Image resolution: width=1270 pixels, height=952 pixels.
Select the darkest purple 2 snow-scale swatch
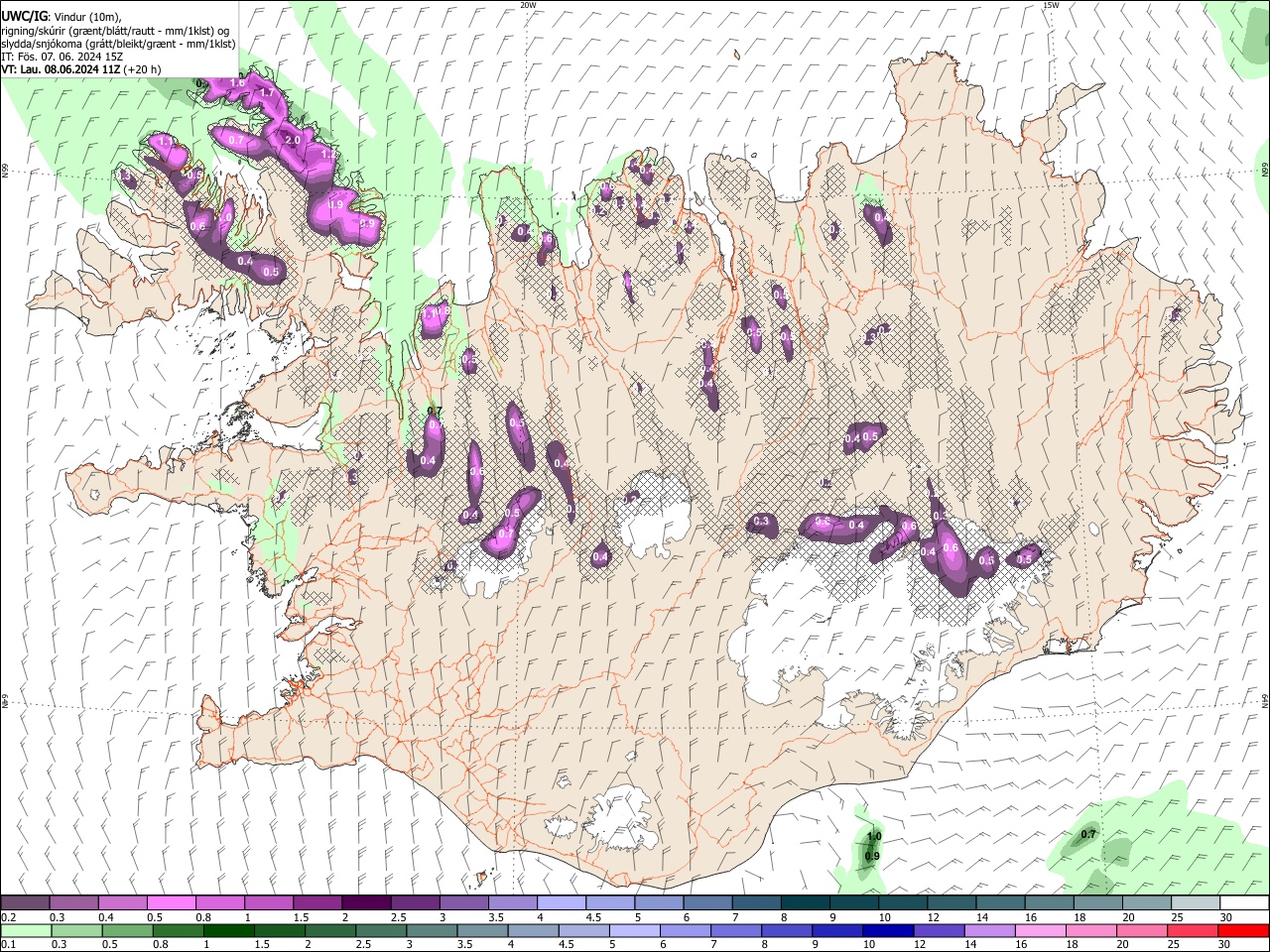coord(365,902)
